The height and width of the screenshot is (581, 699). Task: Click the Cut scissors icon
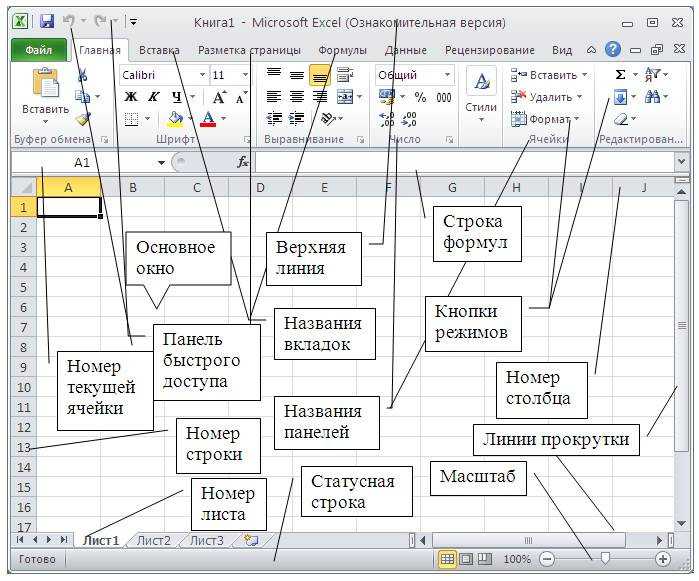point(82,75)
